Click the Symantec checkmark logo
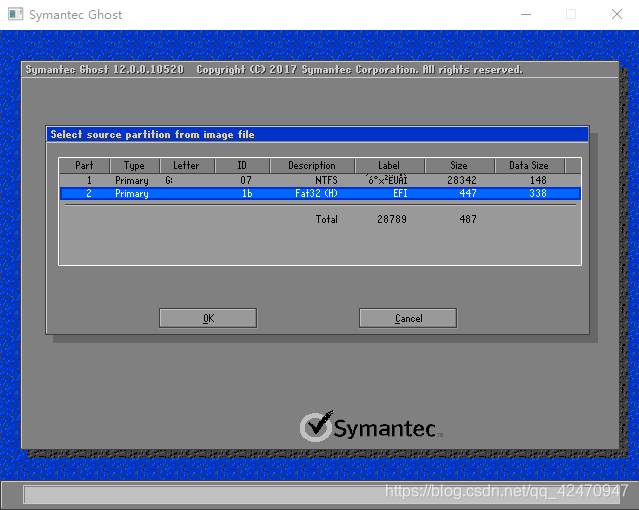The width and height of the screenshot is (639, 510). click(317, 426)
